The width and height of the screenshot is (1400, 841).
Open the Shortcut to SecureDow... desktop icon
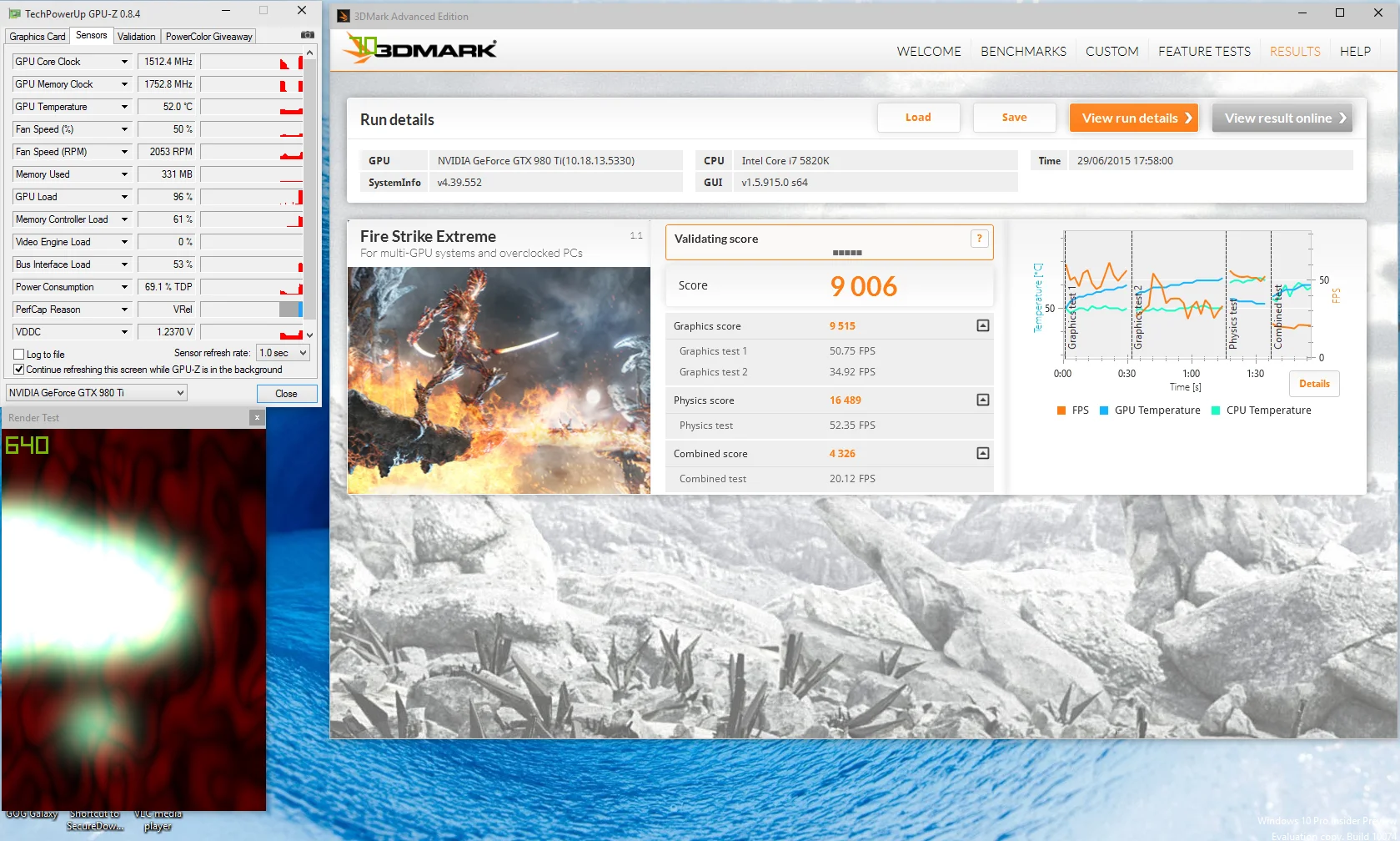[94, 820]
